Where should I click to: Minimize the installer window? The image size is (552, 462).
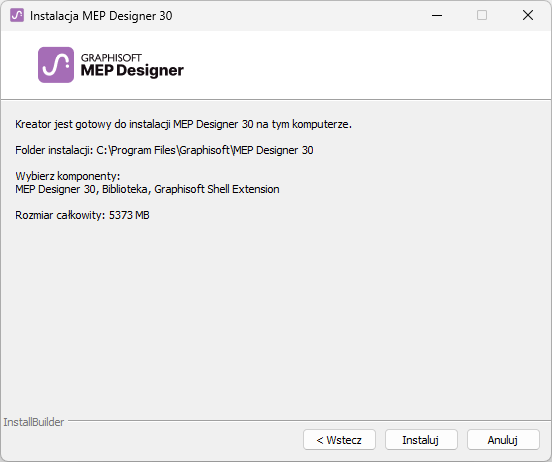click(437, 15)
